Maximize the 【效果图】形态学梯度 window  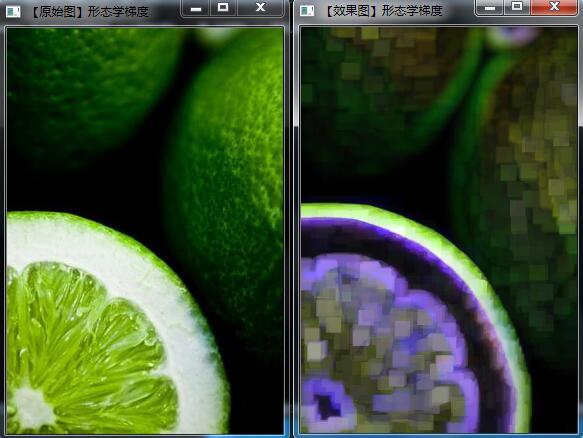click(517, 7)
